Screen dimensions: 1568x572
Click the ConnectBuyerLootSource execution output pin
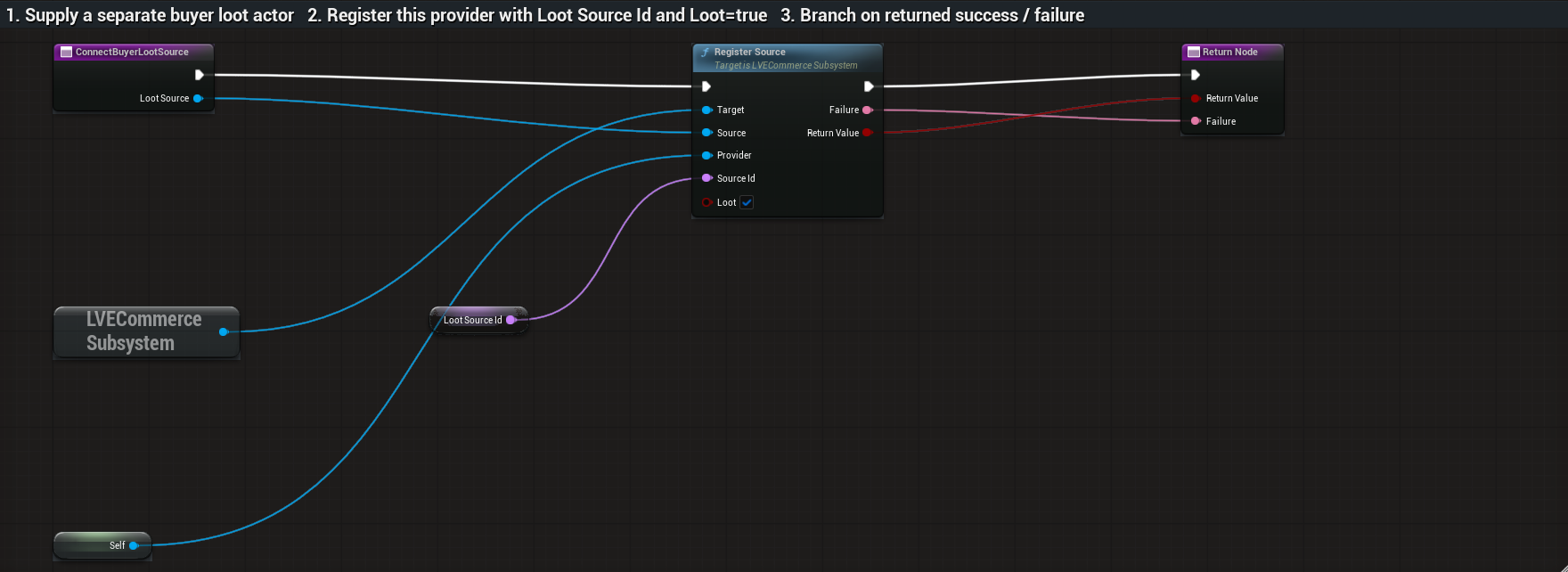pos(200,75)
